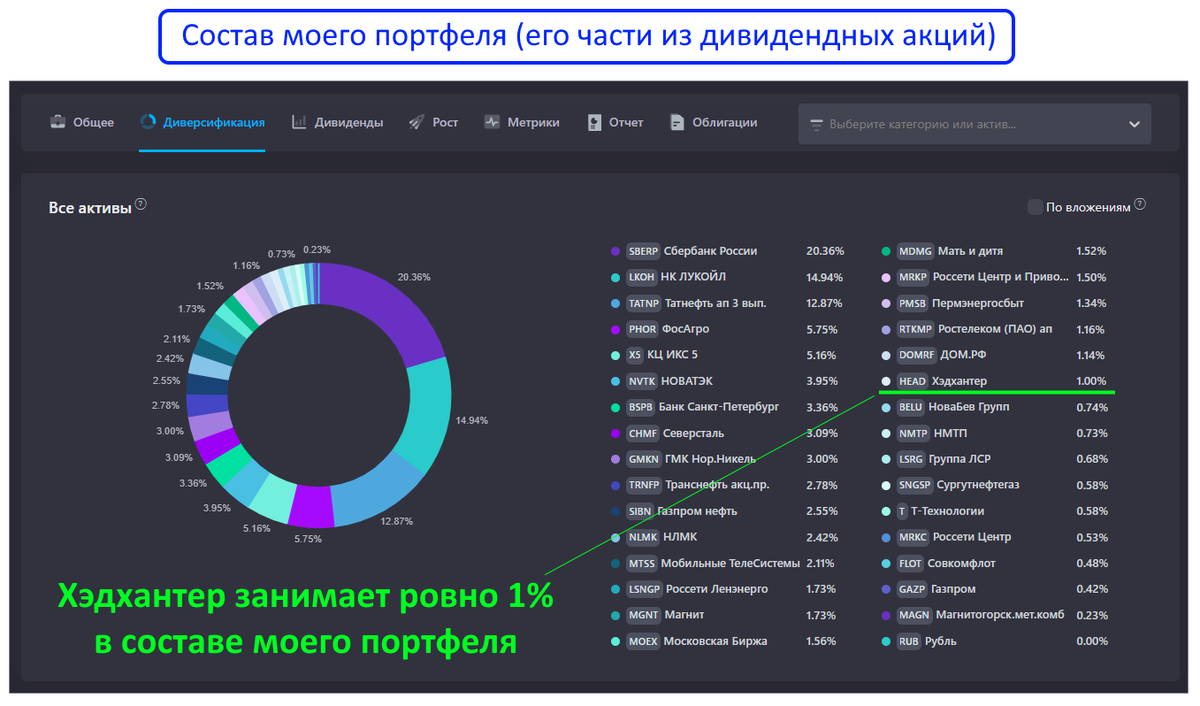Click the Магнитогорск.мет.комб name
This screenshot has width=1200, height=706.
(1000, 615)
